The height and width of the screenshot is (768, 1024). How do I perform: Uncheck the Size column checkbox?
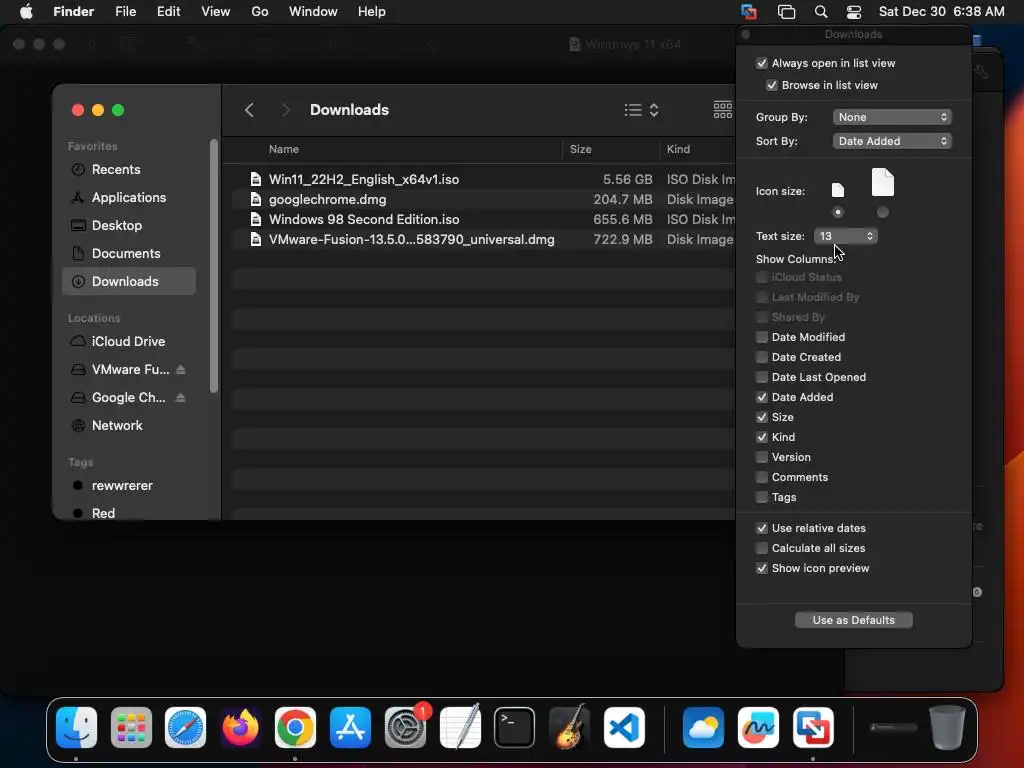761,417
